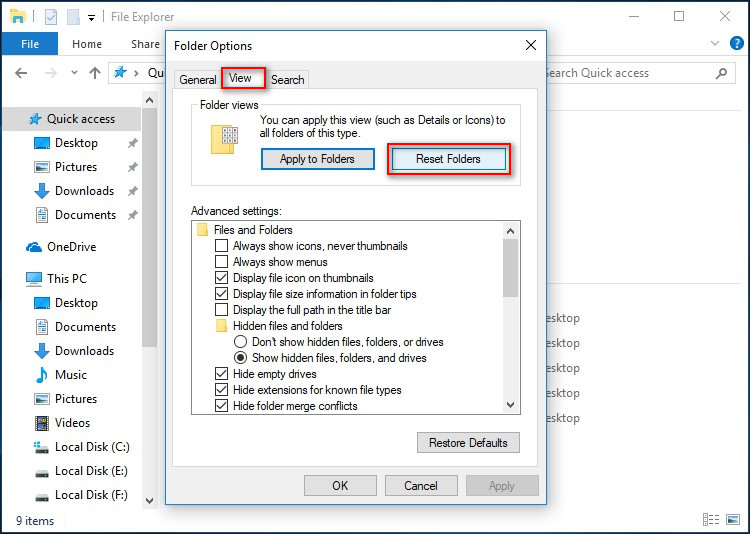Viewport: 750px width, 534px height.
Task: Open the Home ribbon tab
Action: (x=87, y=44)
